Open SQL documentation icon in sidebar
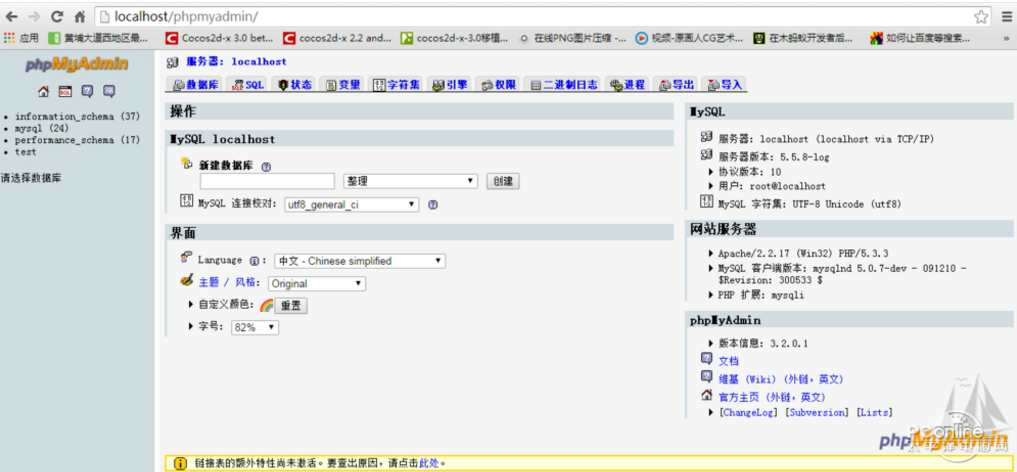This screenshot has width=1017, height=472. tap(109, 91)
